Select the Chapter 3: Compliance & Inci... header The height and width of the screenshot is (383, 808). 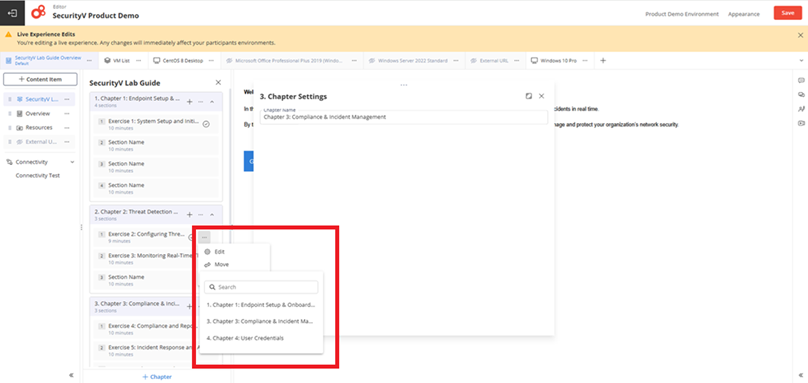(x=137, y=306)
